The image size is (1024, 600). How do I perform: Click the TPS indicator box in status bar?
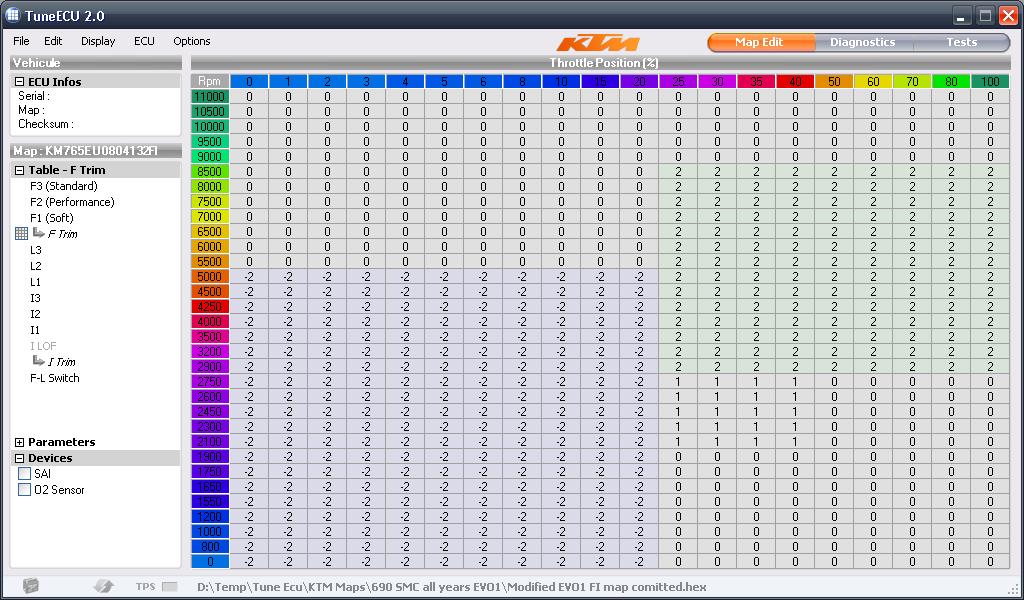click(170, 586)
